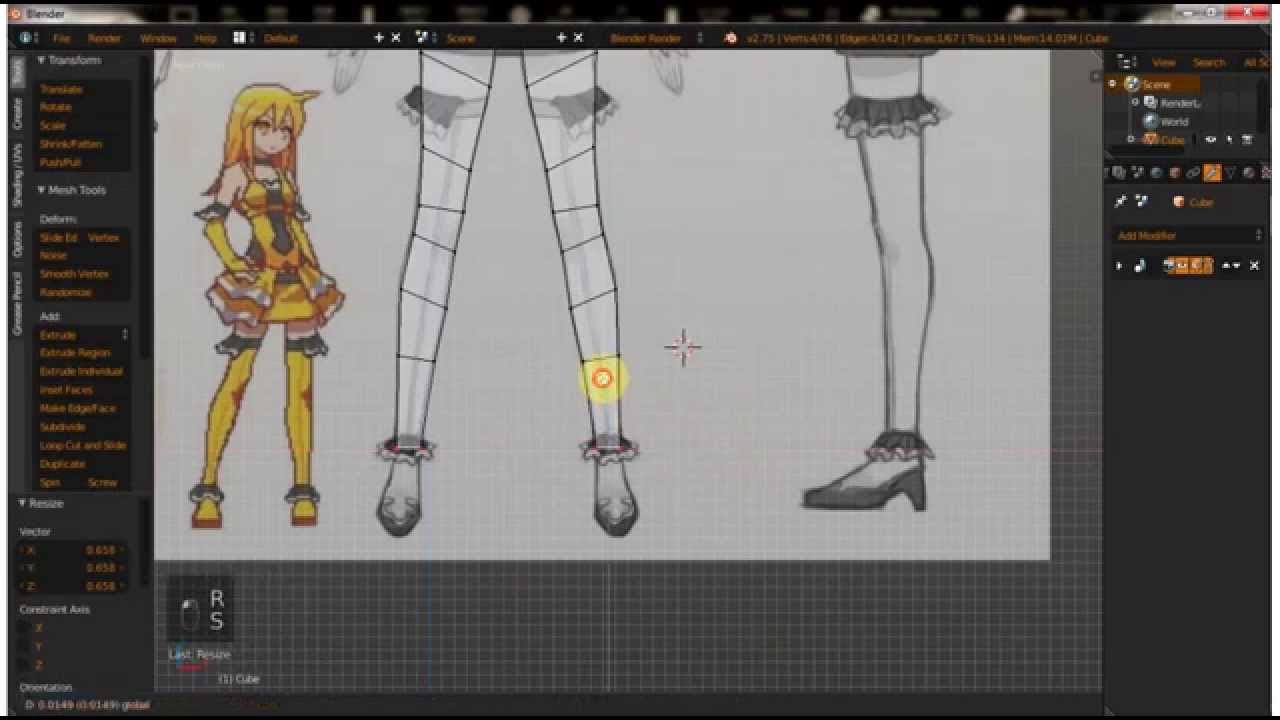The image size is (1280, 720).
Task: Open the Render menu
Action: click(x=104, y=38)
